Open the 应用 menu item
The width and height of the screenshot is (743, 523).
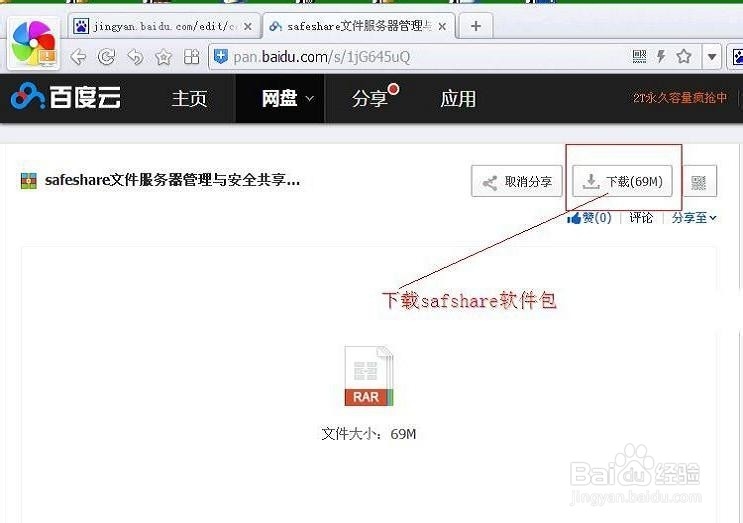458,99
